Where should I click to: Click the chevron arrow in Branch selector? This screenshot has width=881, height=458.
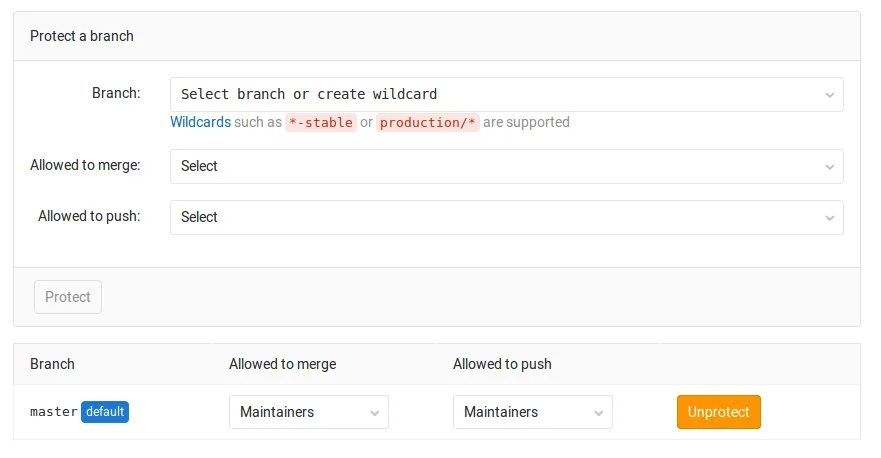[829, 95]
